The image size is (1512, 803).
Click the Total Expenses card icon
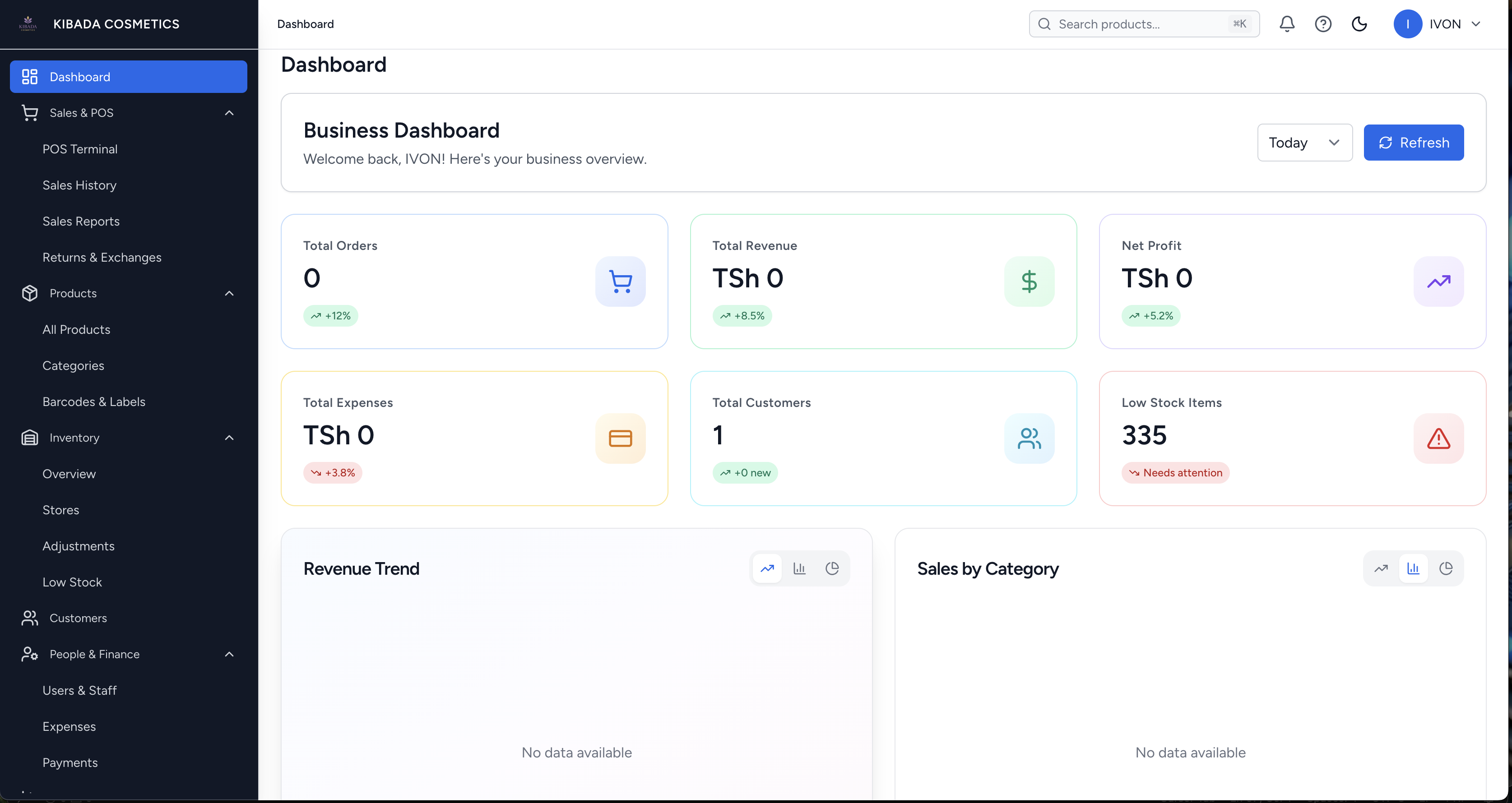[621, 439]
